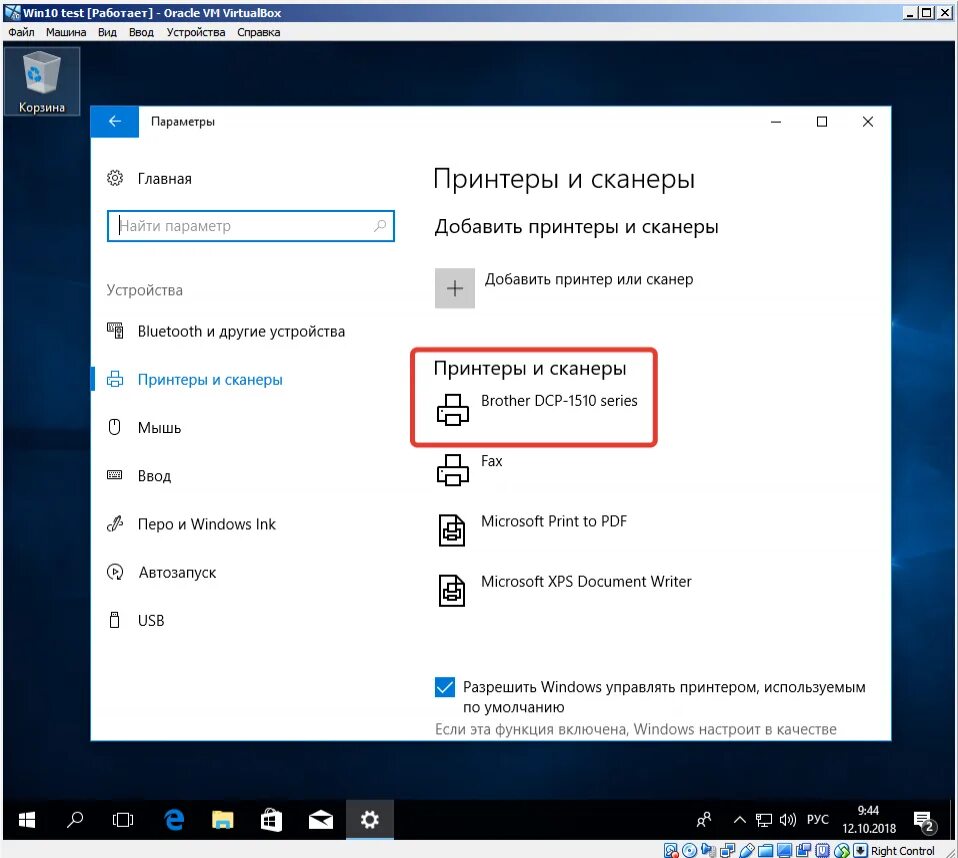
Task: Click VirtualBox video capture status icon
Action: (x=803, y=850)
